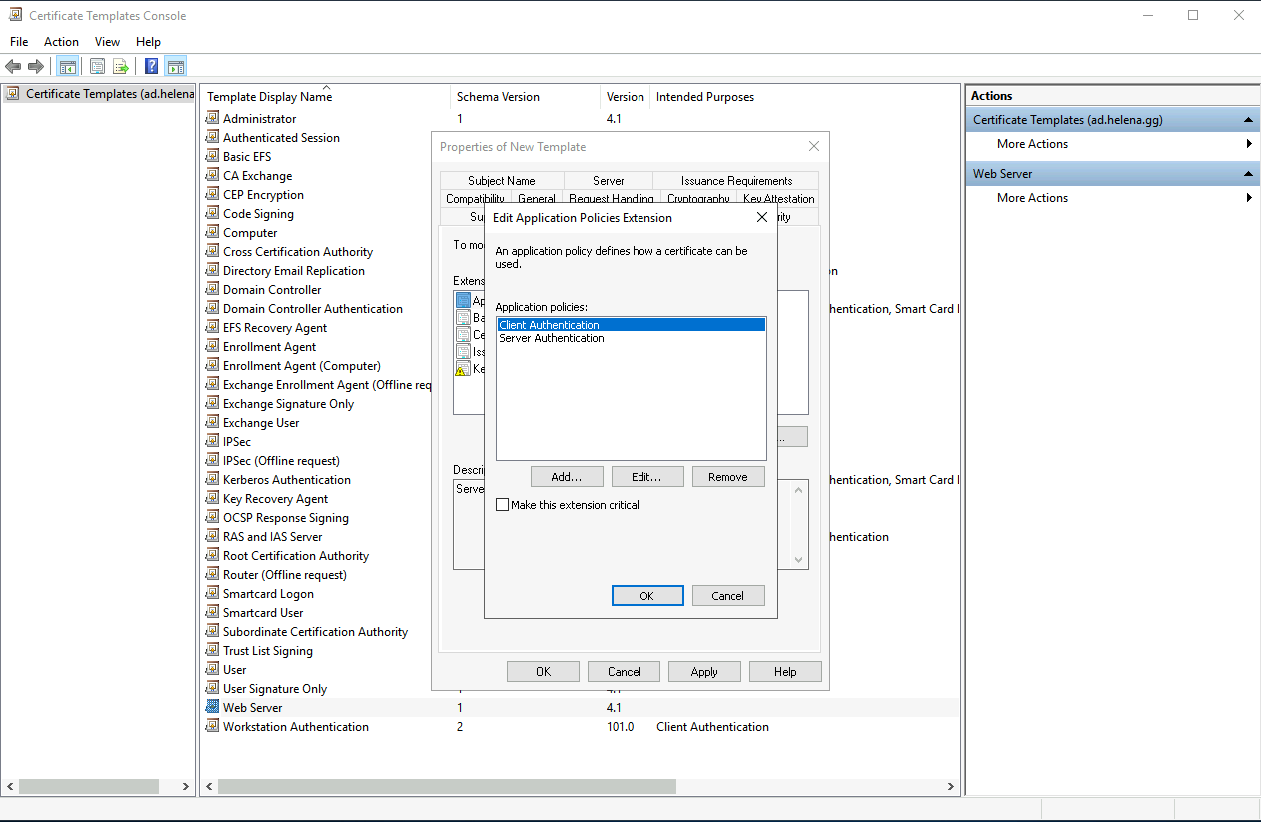The image size is (1261, 822).
Task: Open the View menu
Action: point(107,42)
